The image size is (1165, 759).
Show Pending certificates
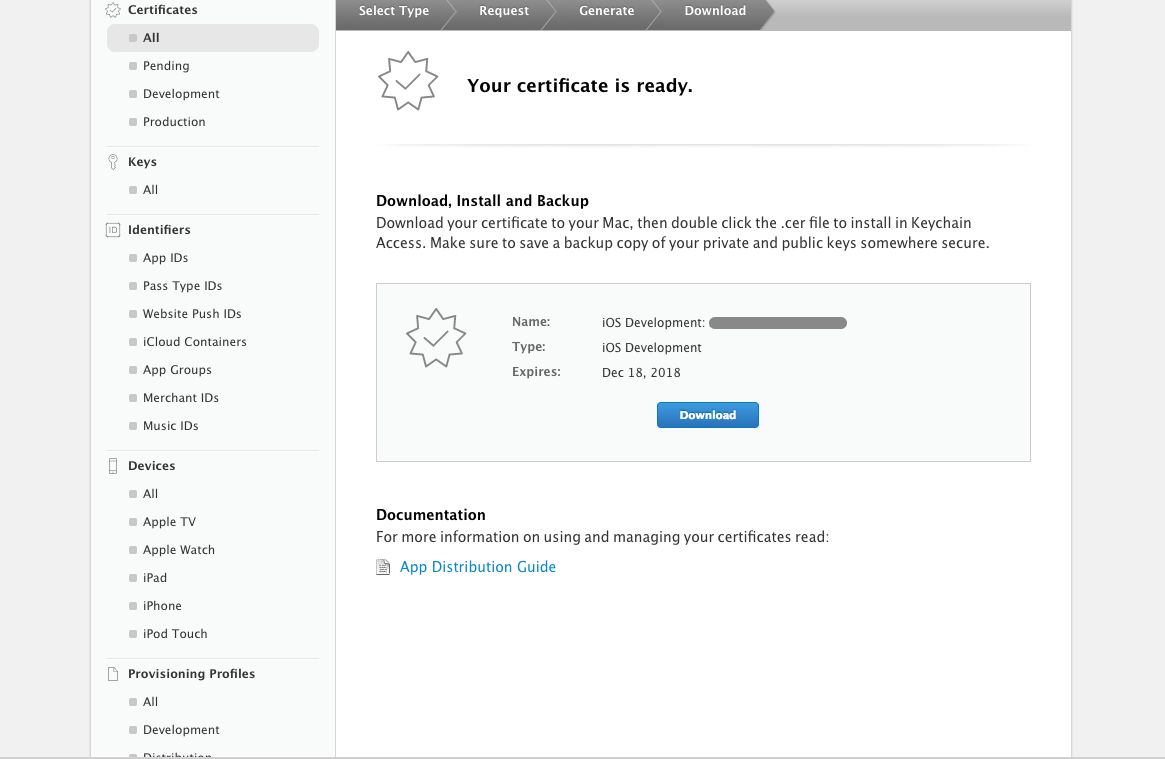click(x=166, y=66)
